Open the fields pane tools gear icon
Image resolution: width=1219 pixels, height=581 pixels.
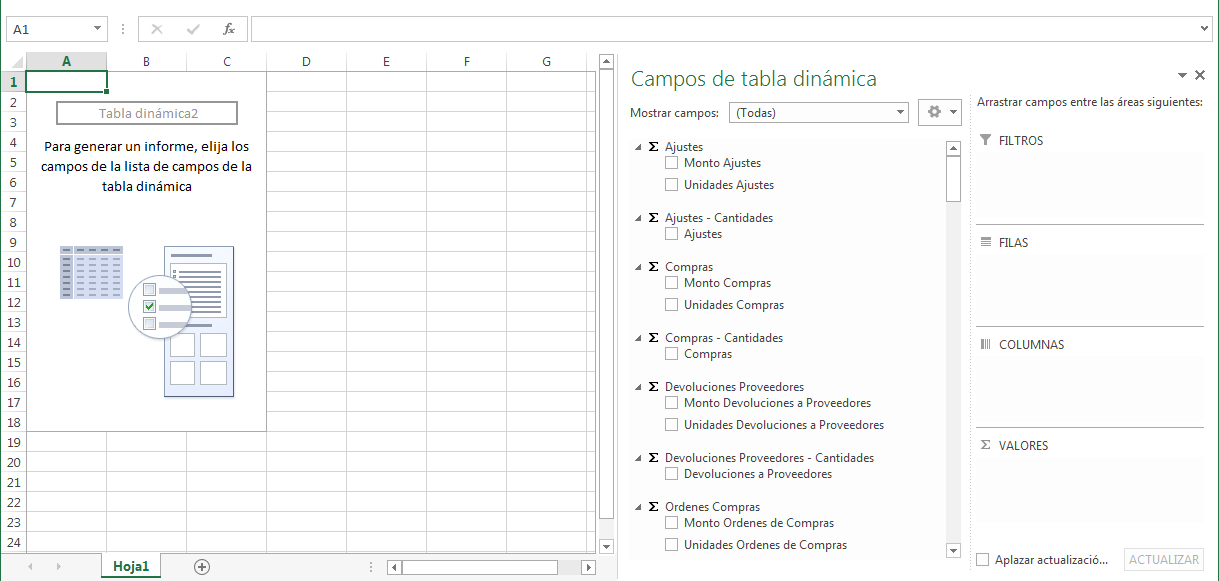(x=933, y=112)
